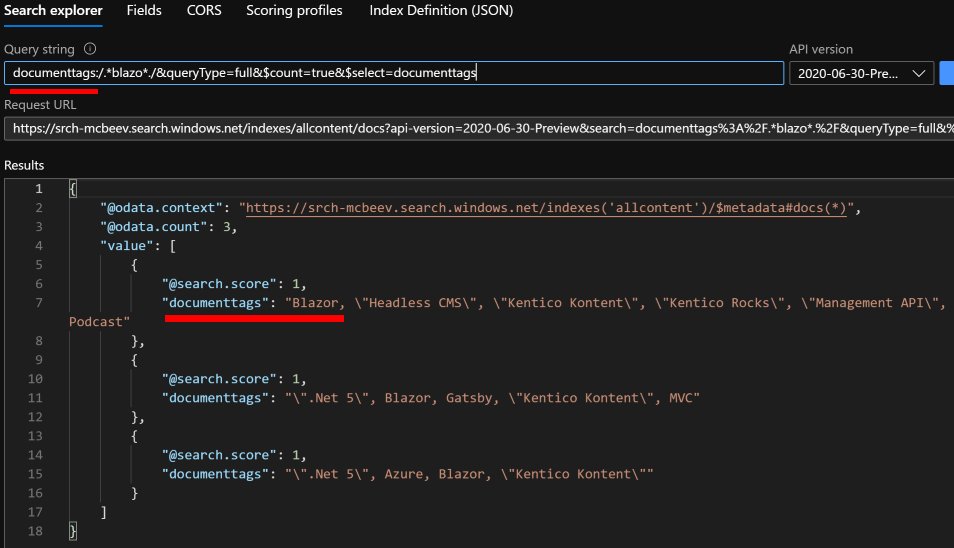Click the "Blazor, \"Headless CMS\"" value text
954x548 pixels.
point(380,303)
